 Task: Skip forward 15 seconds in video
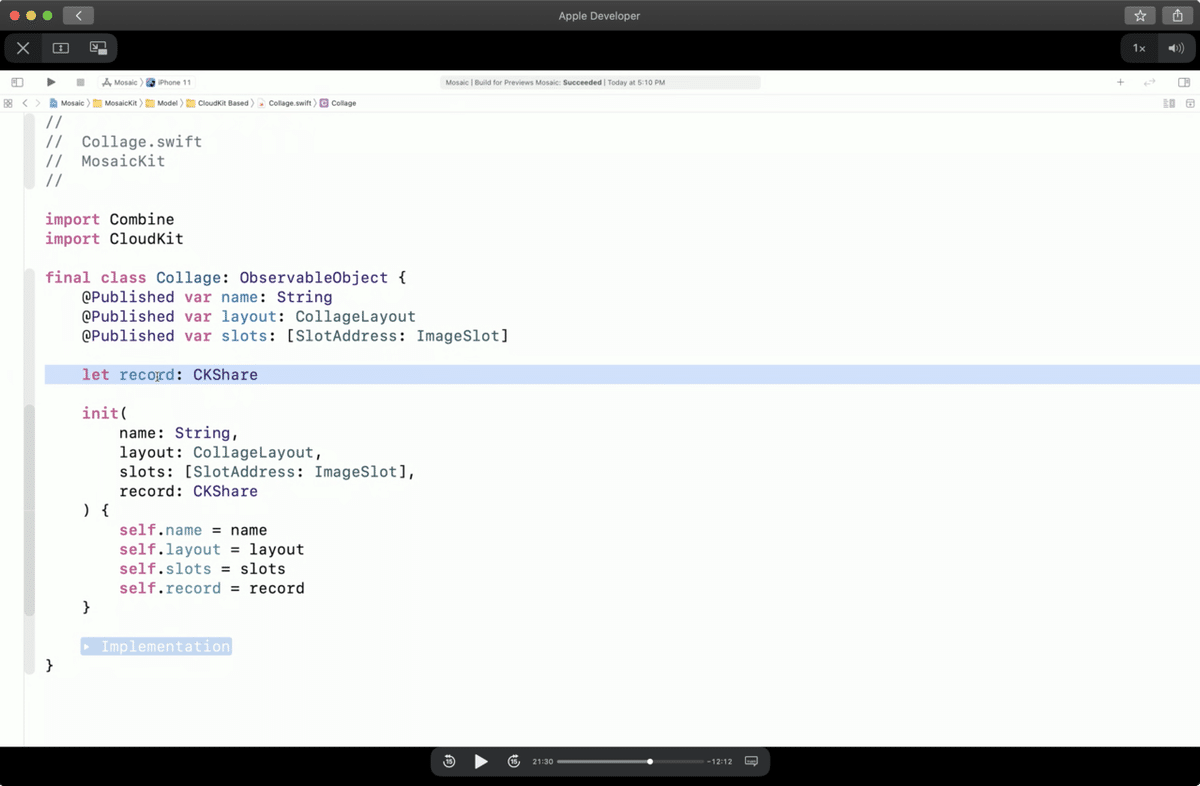tap(514, 761)
